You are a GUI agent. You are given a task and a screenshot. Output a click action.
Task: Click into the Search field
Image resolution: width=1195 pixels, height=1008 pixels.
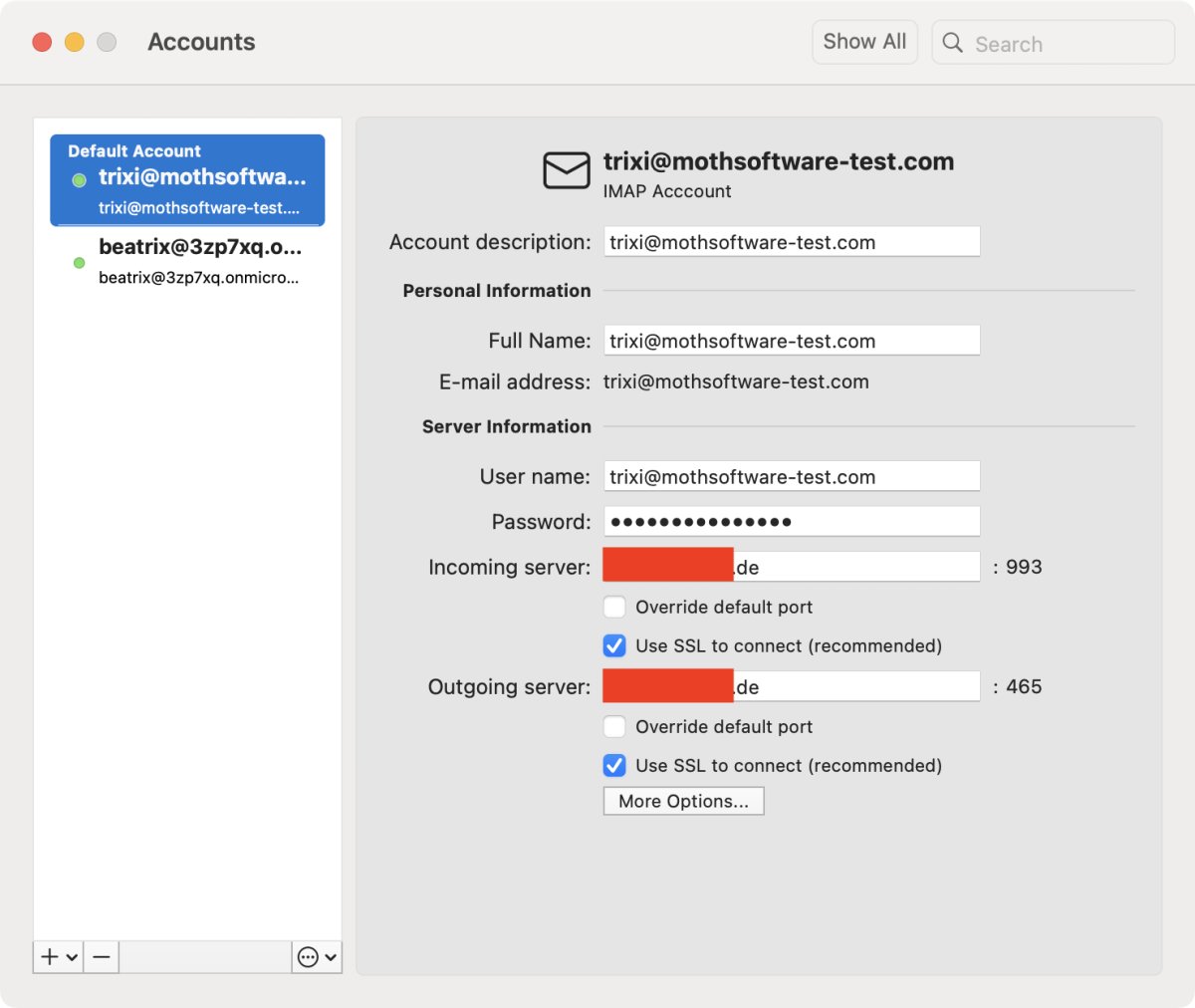tap(1066, 44)
